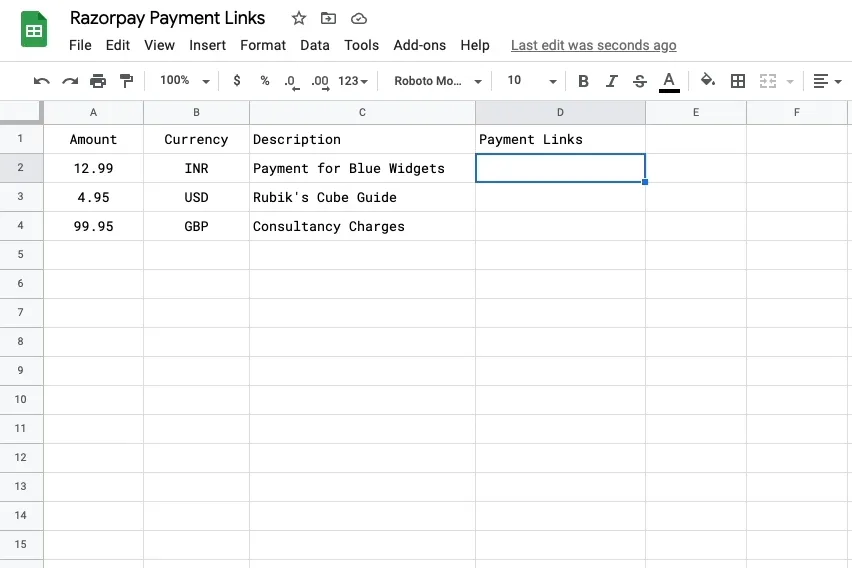Viewport: 852px width, 568px height.
Task: Open the View menu
Action: (159, 45)
